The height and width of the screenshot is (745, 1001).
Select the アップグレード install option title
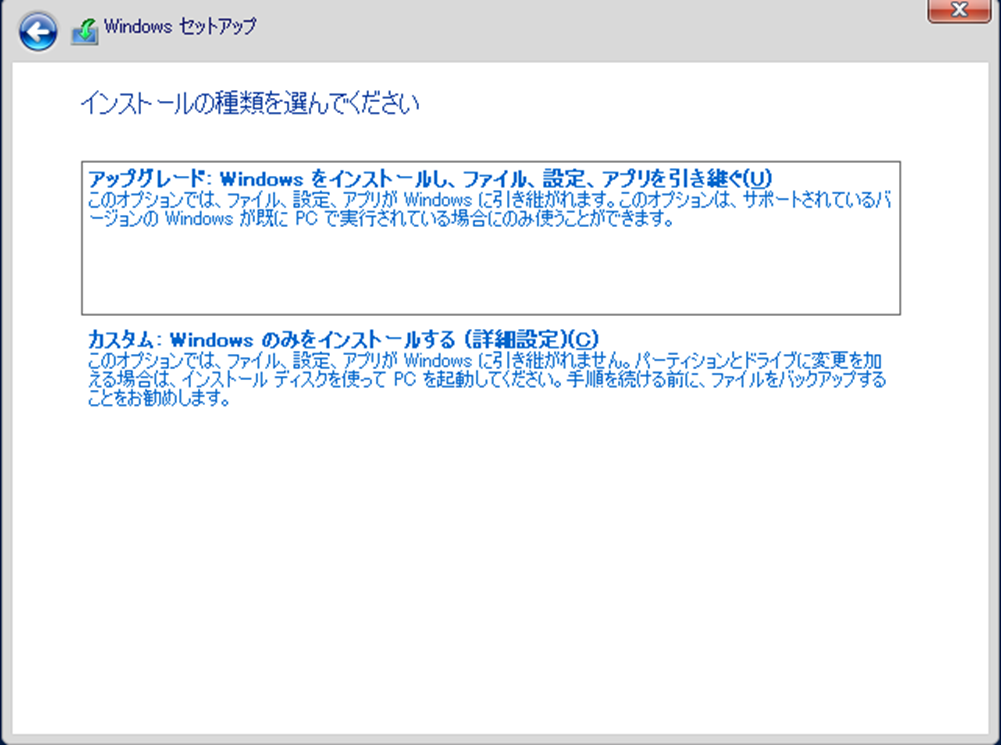pyautogui.click(x=430, y=178)
